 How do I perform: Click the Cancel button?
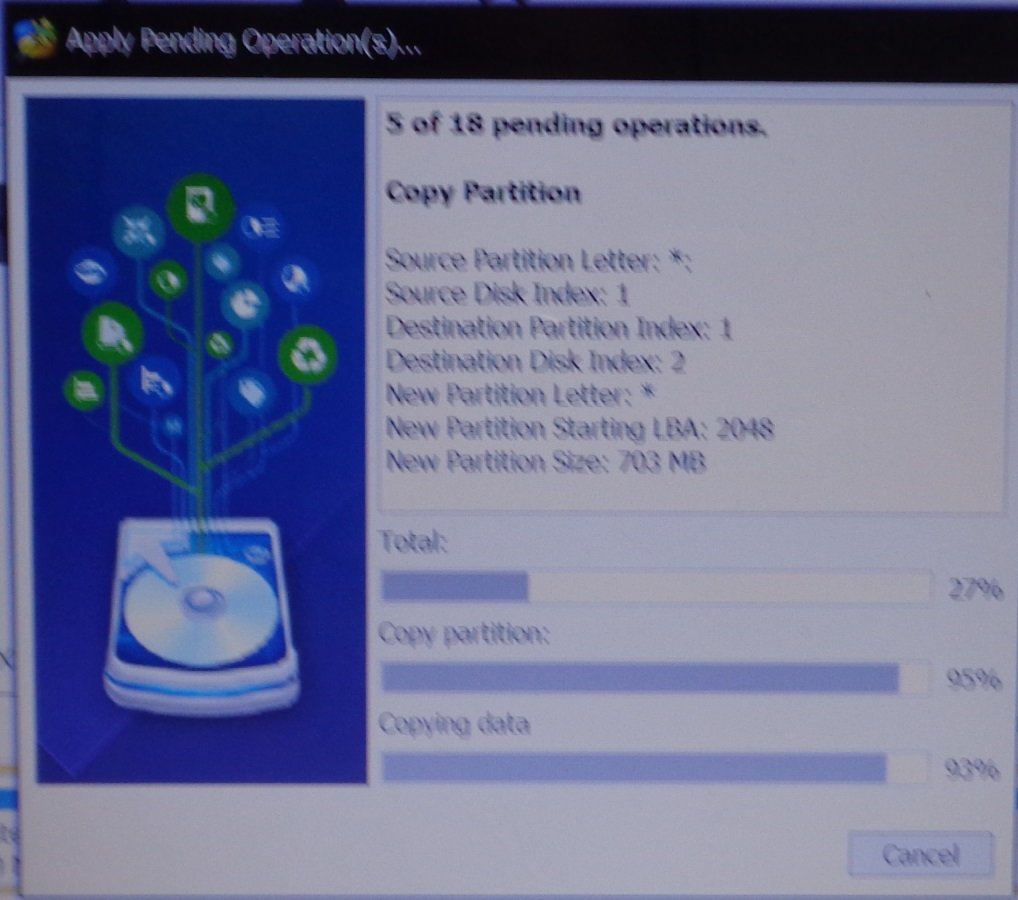click(x=921, y=854)
